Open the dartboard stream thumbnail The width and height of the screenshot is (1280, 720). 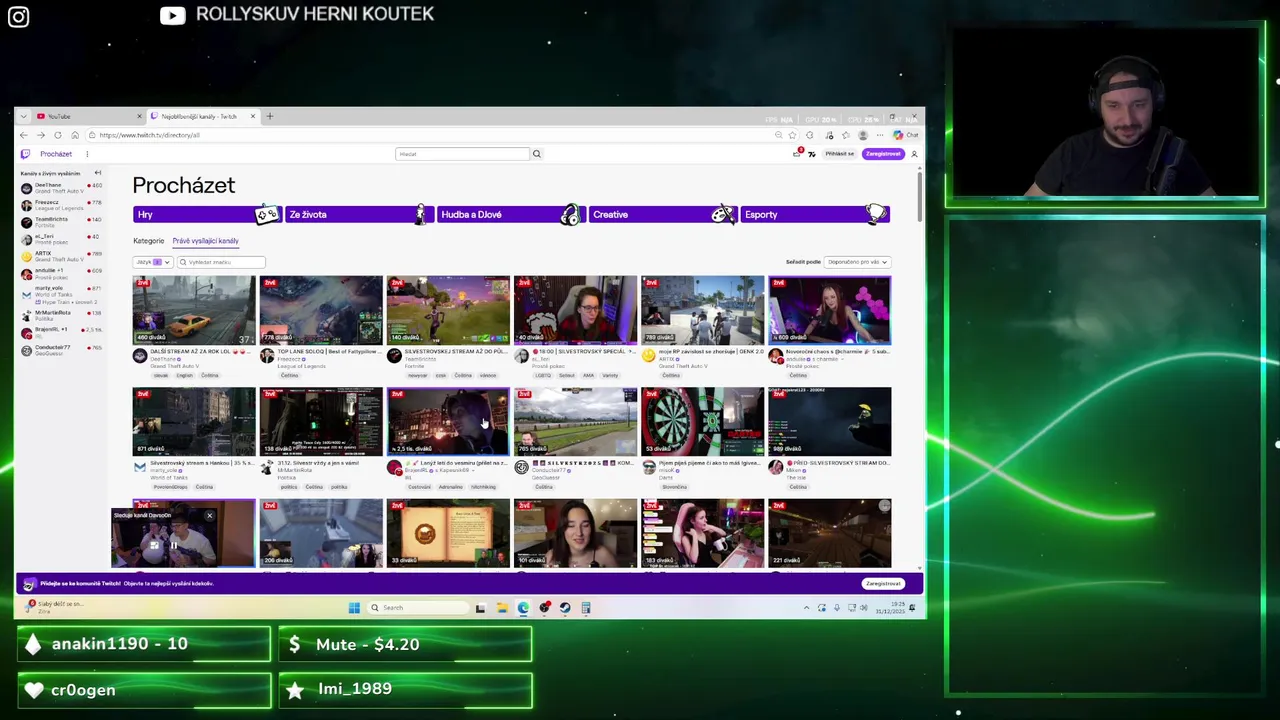click(x=702, y=422)
